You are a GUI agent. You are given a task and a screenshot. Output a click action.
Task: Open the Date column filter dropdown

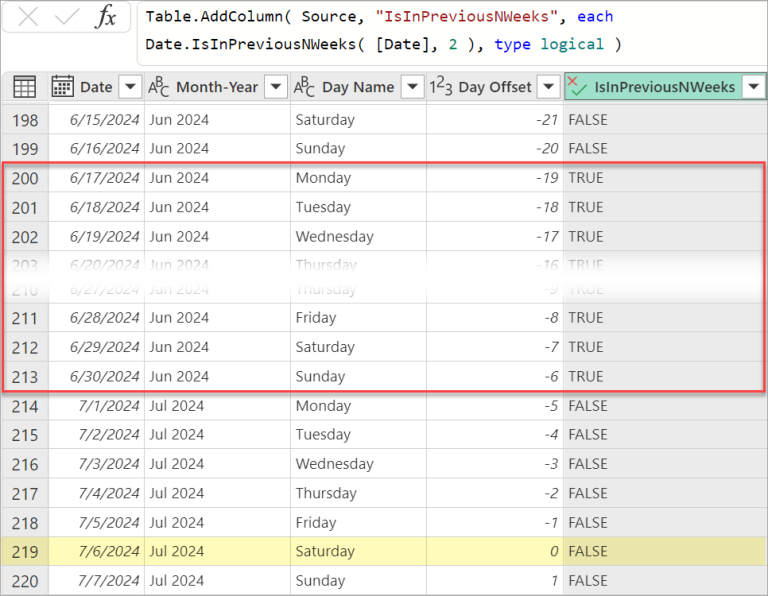[x=130, y=87]
